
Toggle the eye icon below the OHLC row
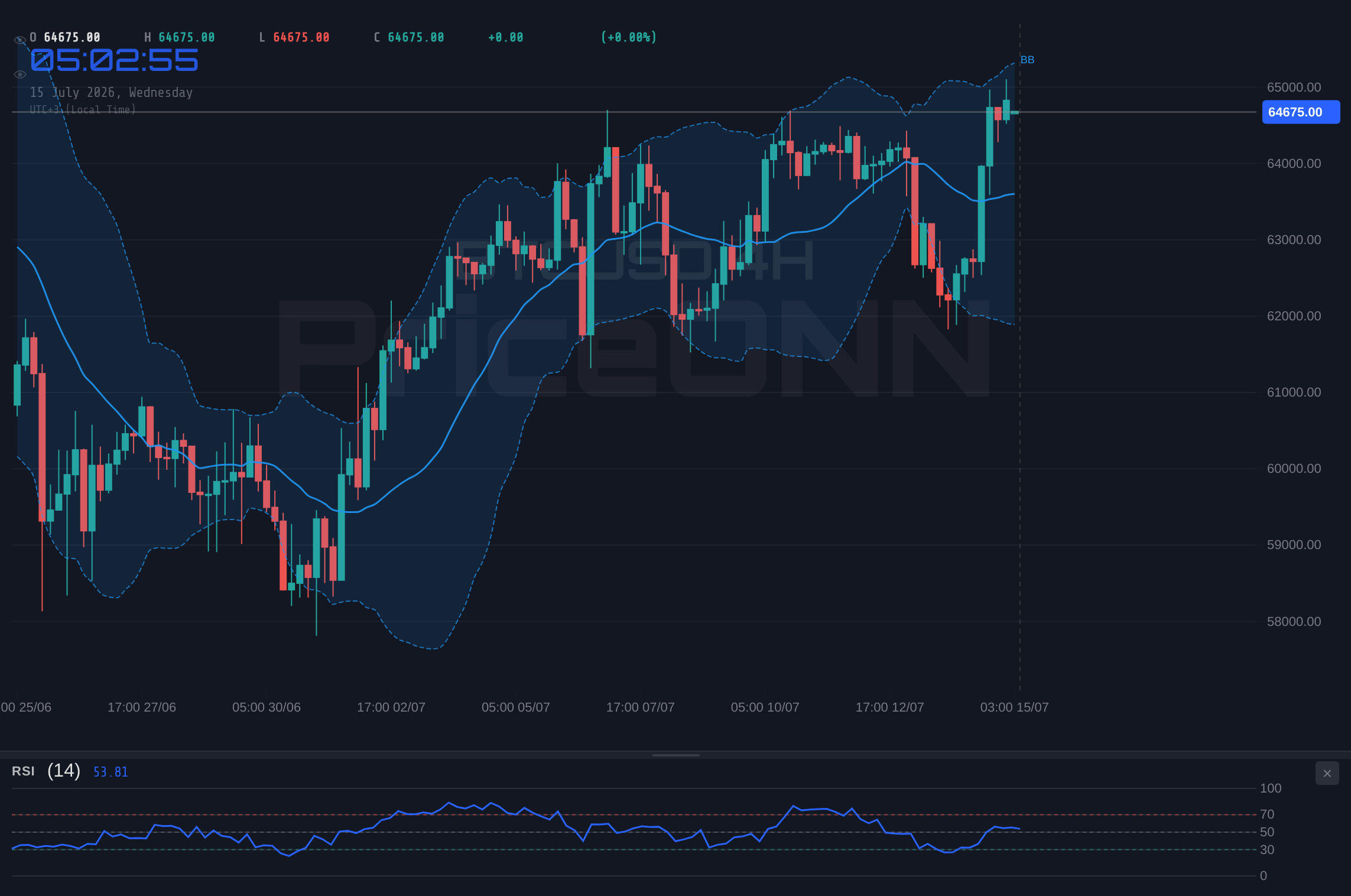pyautogui.click(x=20, y=74)
